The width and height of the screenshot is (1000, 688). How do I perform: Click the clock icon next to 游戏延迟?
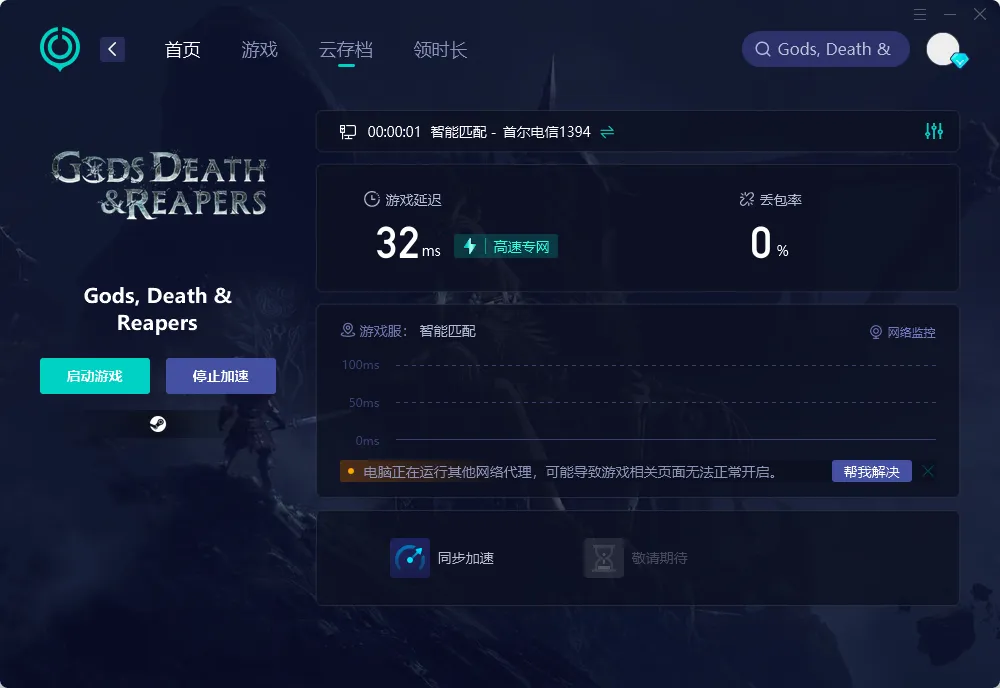point(372,200)
